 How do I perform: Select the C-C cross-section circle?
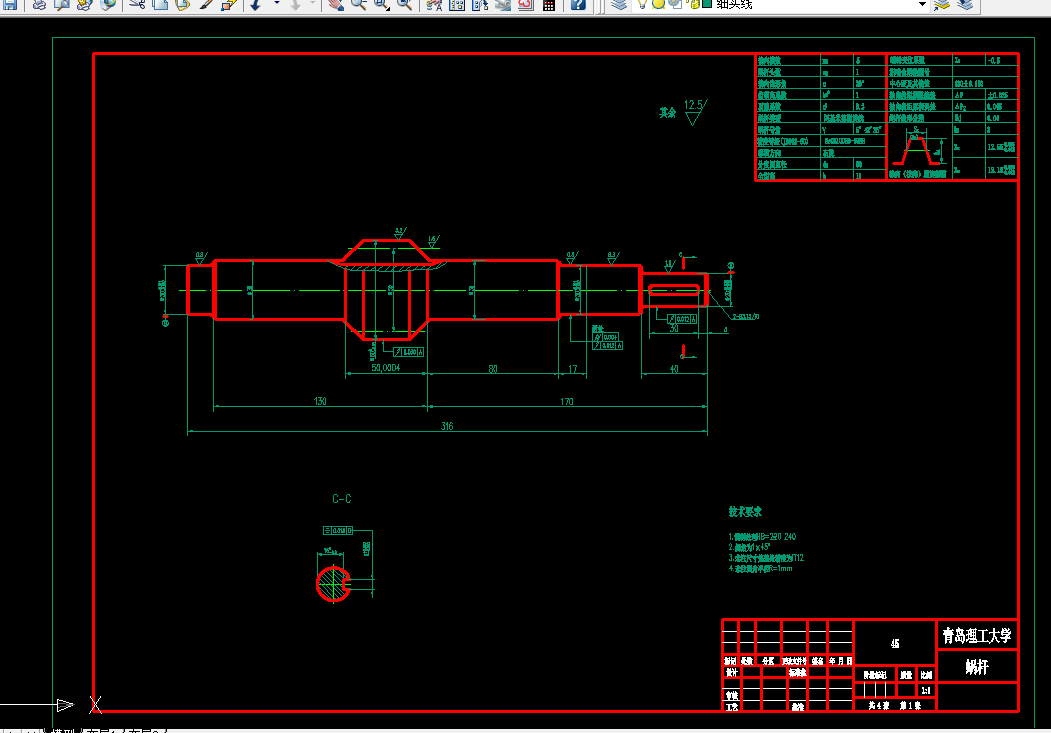click(x=333, y=584)
